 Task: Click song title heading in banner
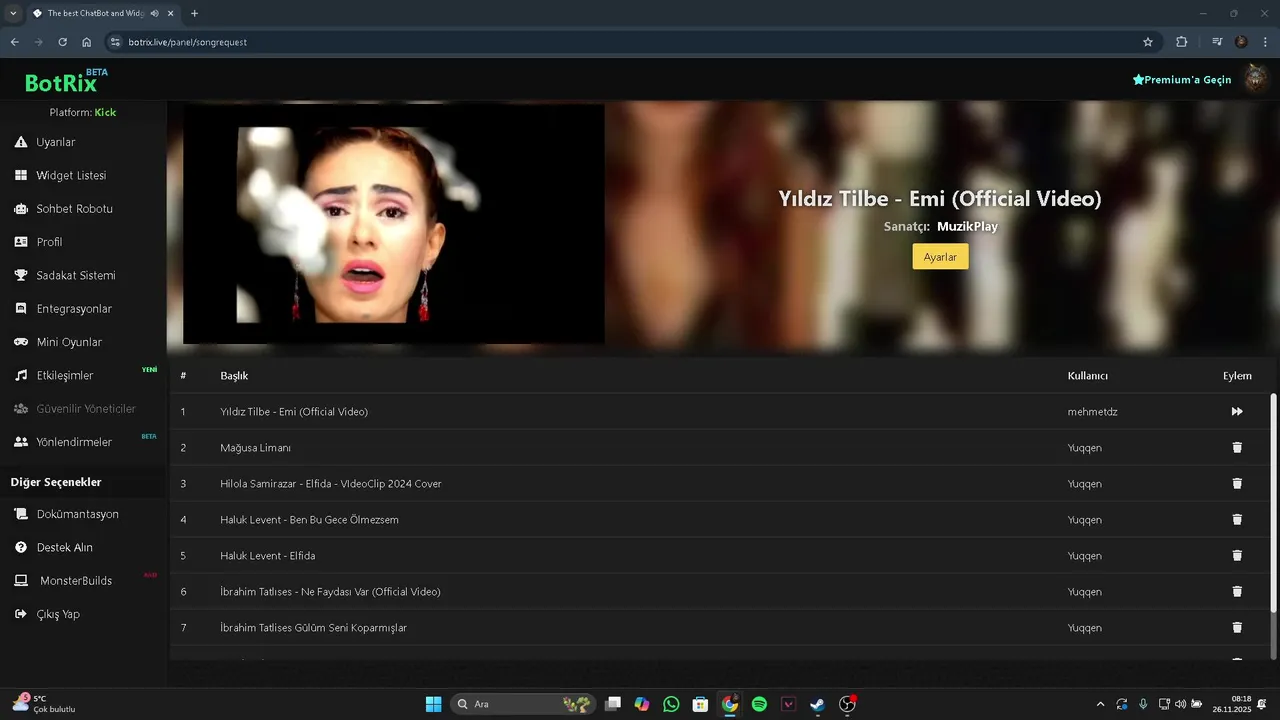coord(940,198)
